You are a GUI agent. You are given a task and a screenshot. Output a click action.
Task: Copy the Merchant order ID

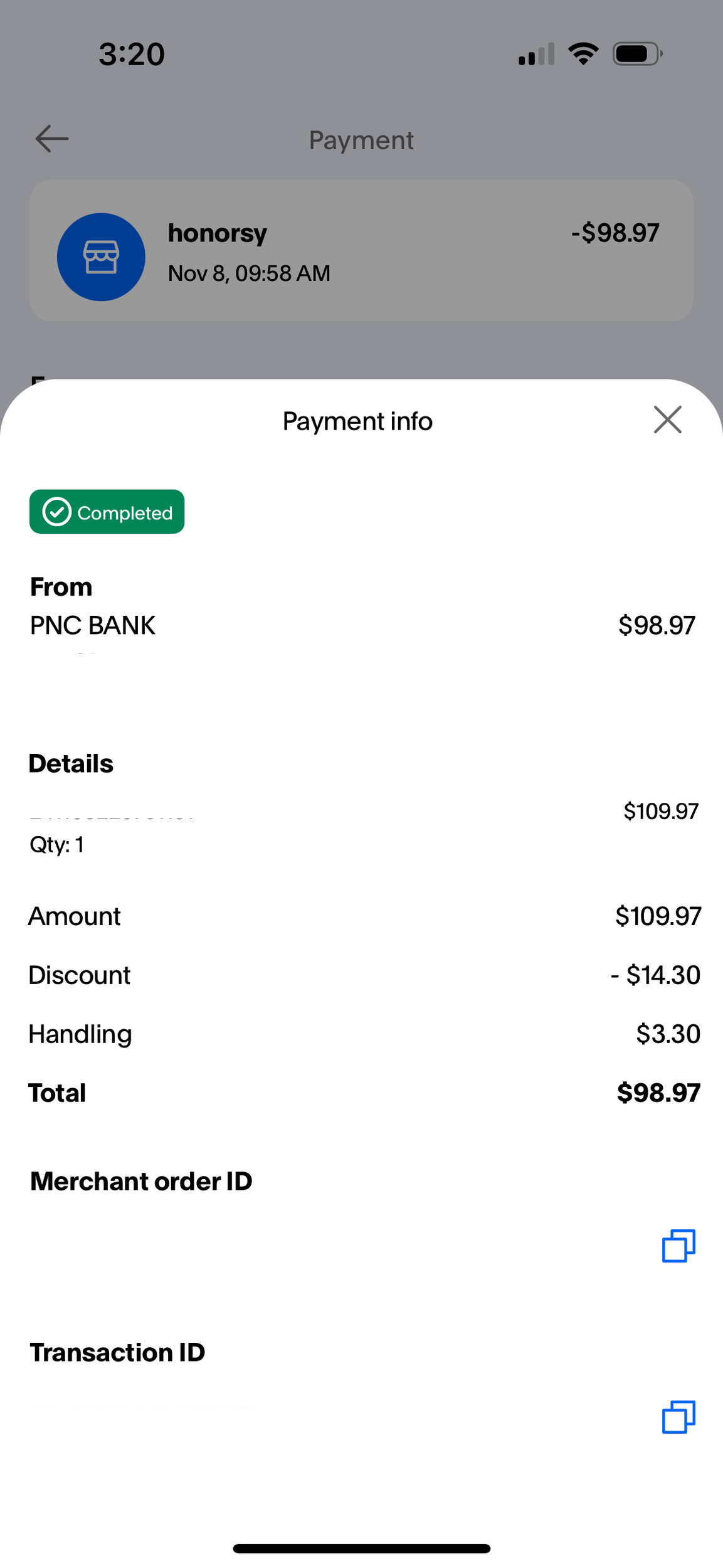coord(678,1246)
